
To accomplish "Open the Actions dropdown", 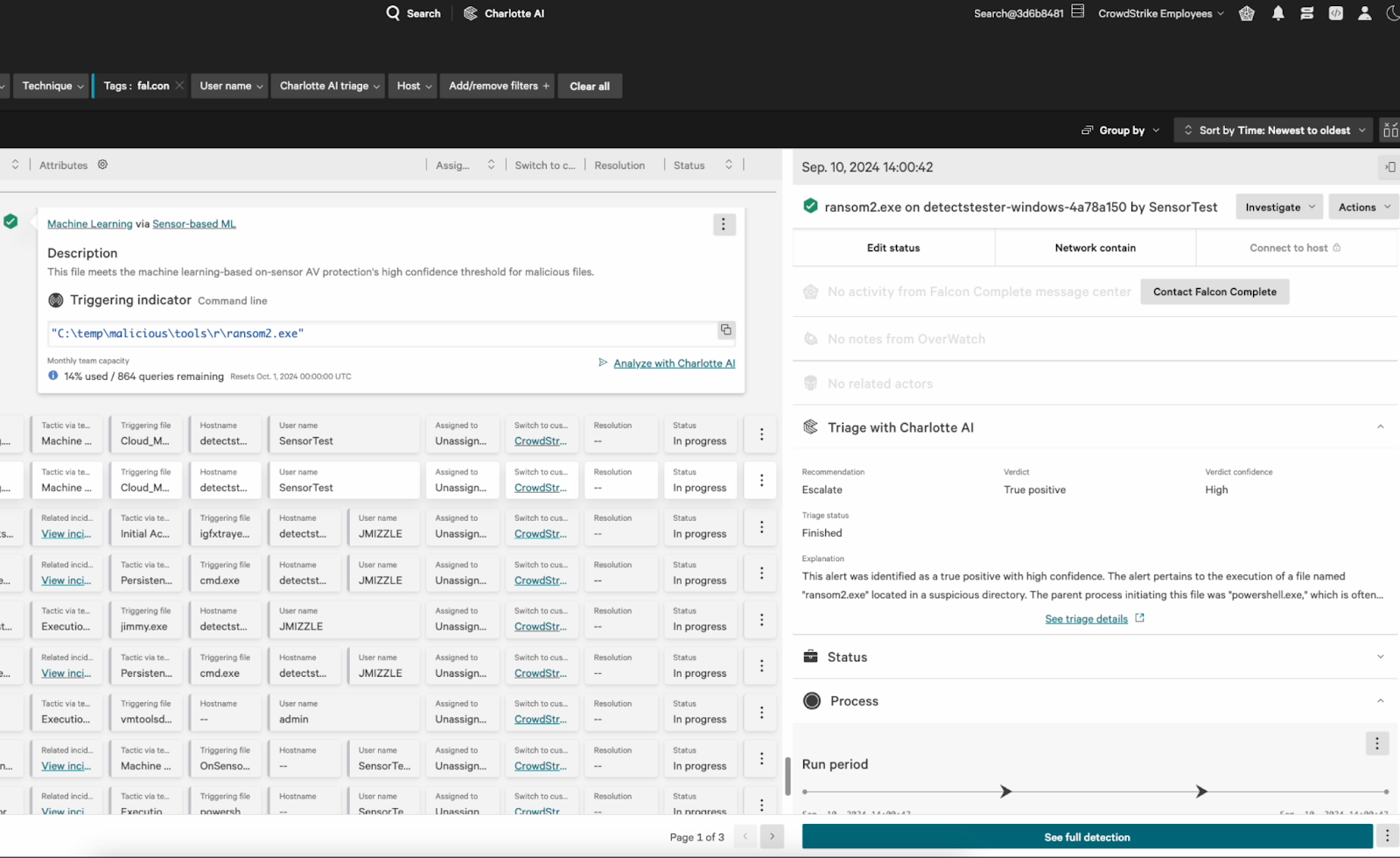I will (1364, 207).
